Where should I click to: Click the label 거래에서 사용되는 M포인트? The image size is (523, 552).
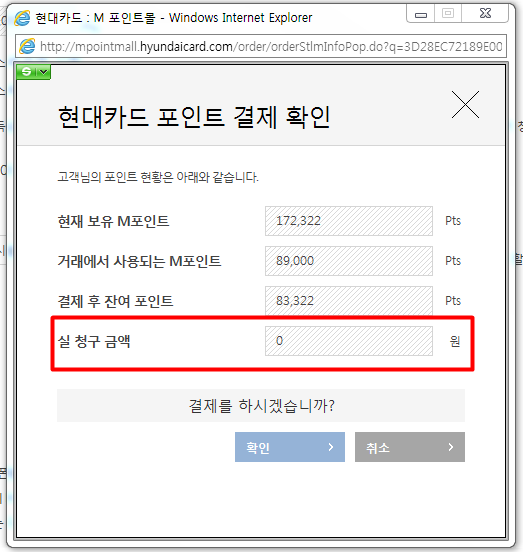pos(139,261)
